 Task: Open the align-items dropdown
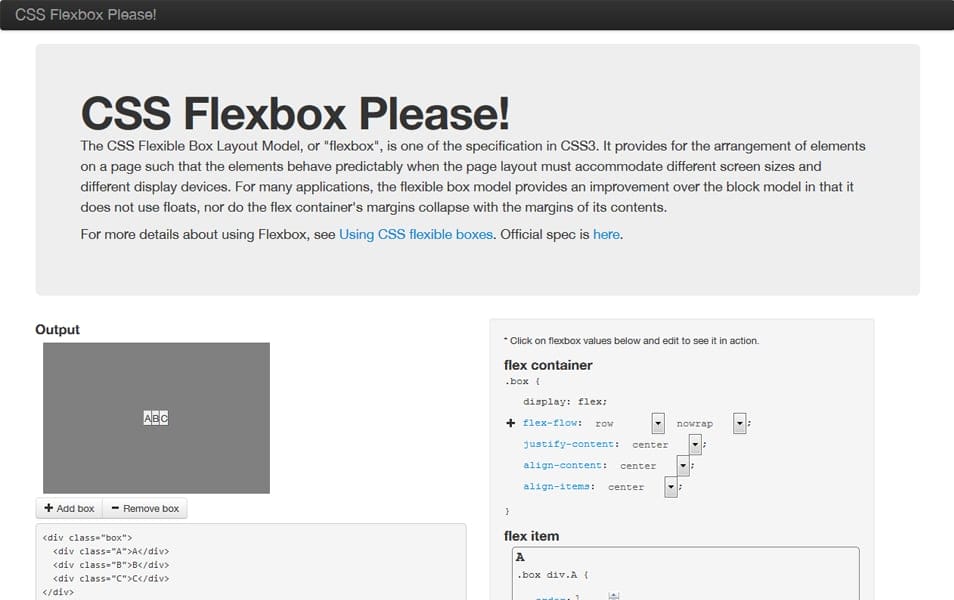tap(670, 487)
